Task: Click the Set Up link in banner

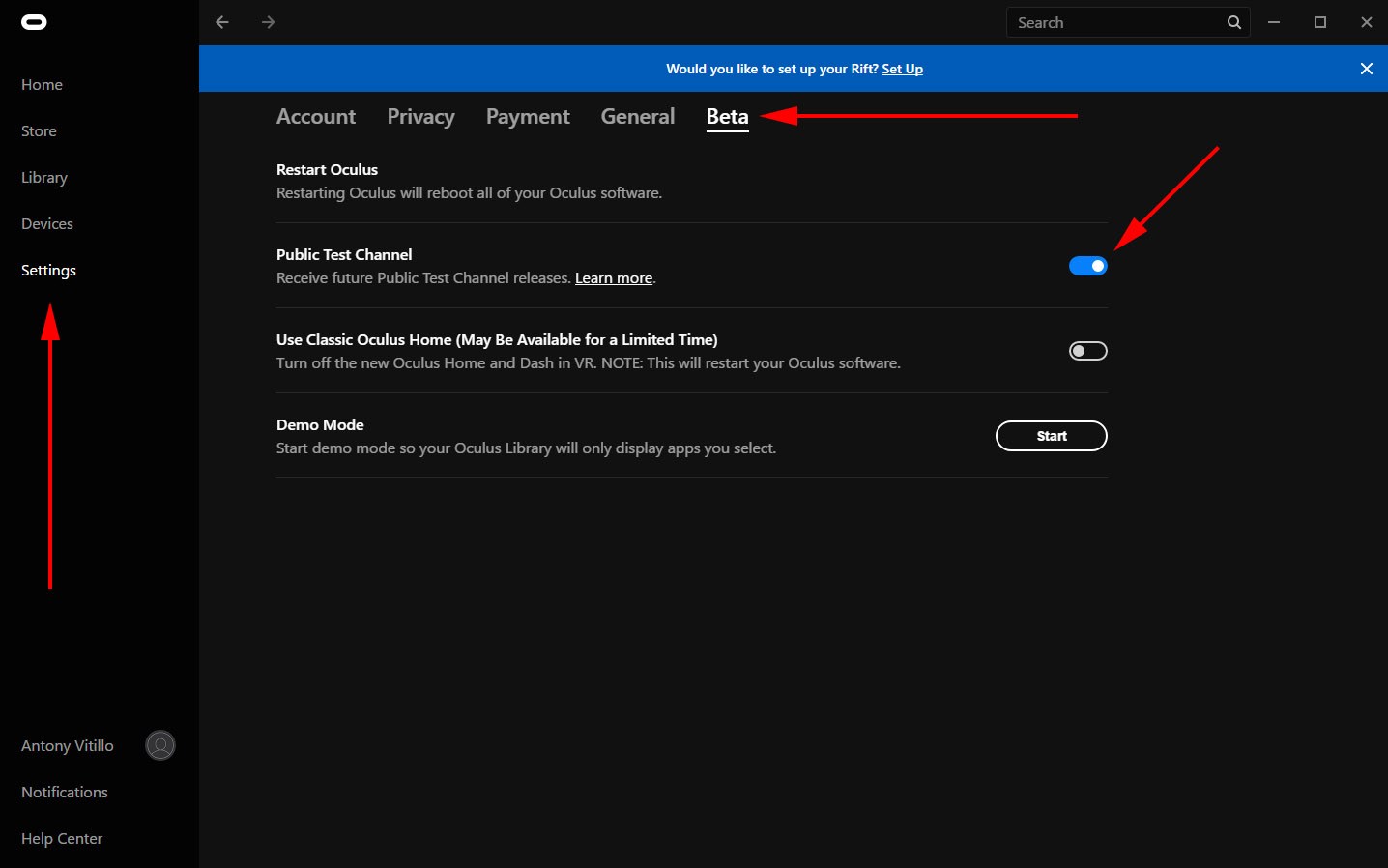Action: point(902,70)
